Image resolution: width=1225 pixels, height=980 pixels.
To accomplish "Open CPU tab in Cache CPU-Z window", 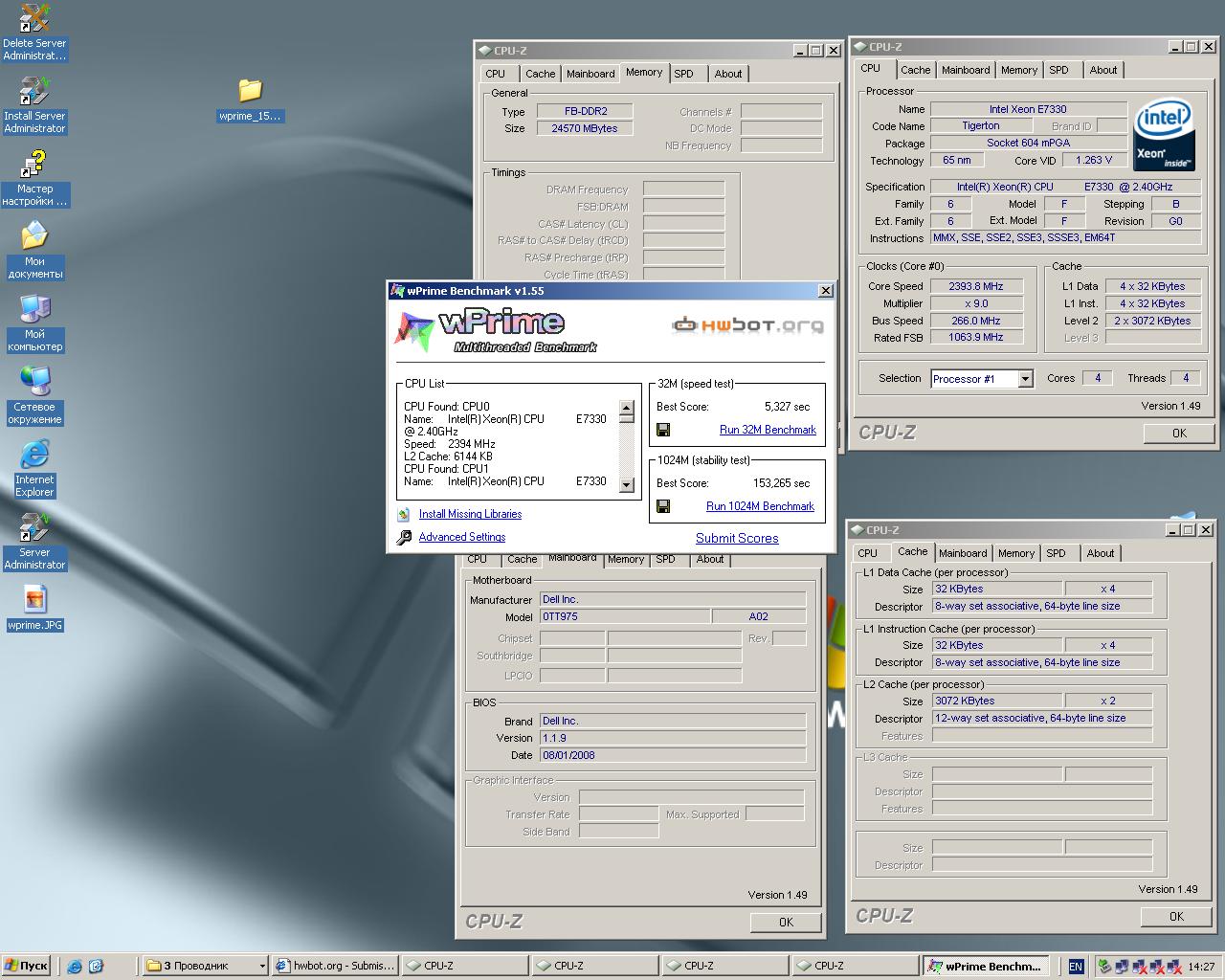I will tap(867, 553).
